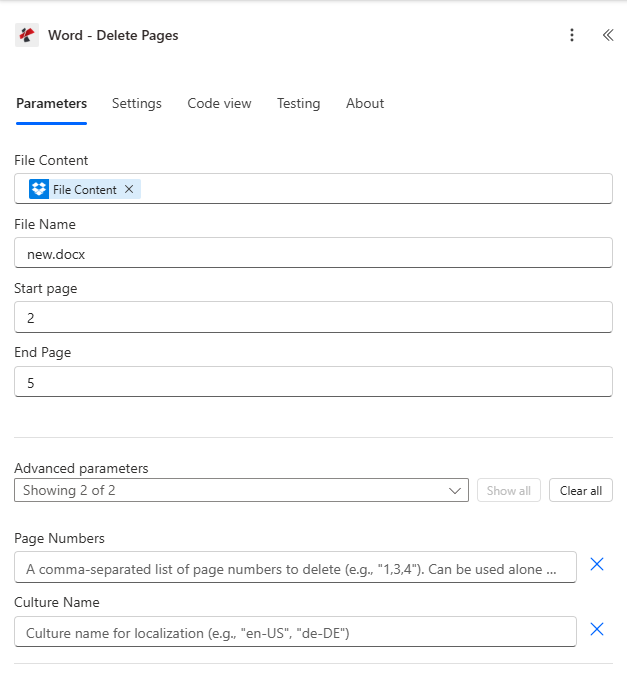Remove the Culture Name parameter with X
Image resolution: width=627 pixels, height=681 pixels.
(597, 629)
